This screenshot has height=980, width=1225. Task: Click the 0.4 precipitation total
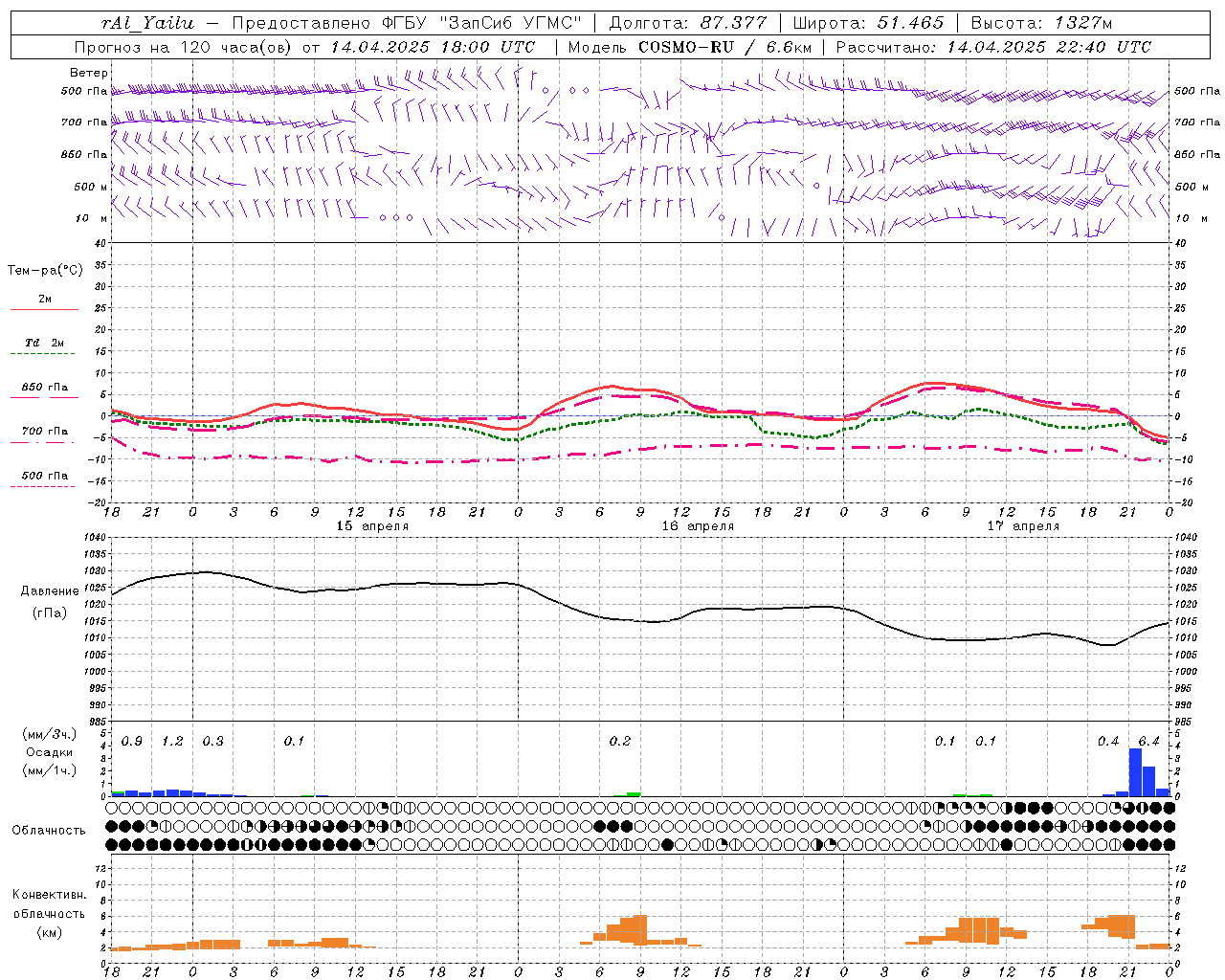[1108, 741]
